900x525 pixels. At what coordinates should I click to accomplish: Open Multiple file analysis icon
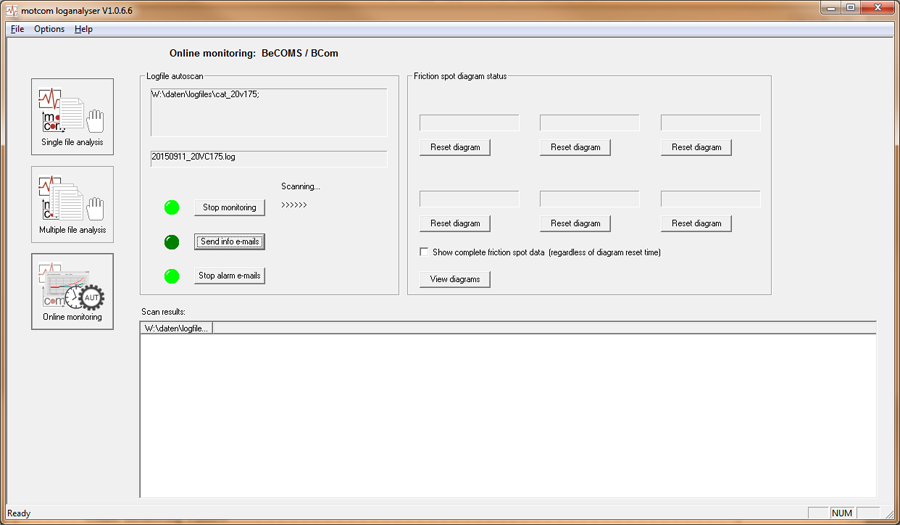click(x=72, y=203)
